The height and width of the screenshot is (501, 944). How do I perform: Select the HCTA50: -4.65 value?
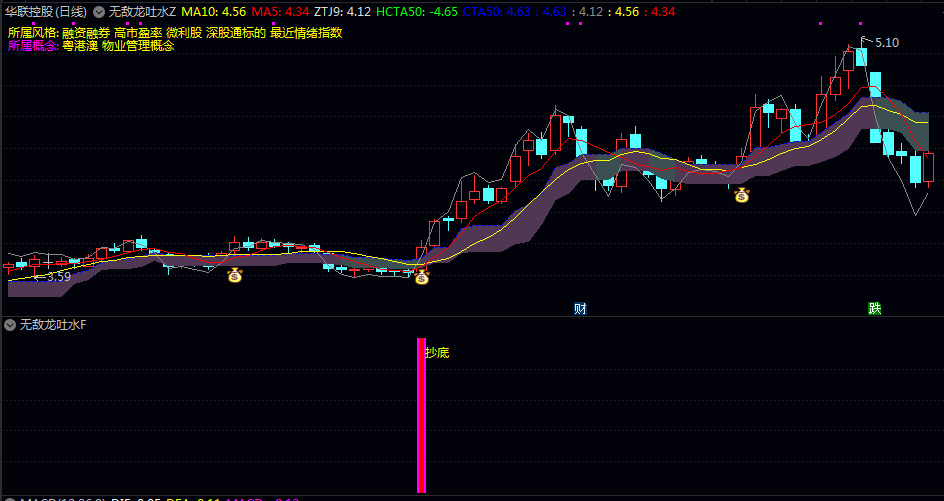click(417, 11)
